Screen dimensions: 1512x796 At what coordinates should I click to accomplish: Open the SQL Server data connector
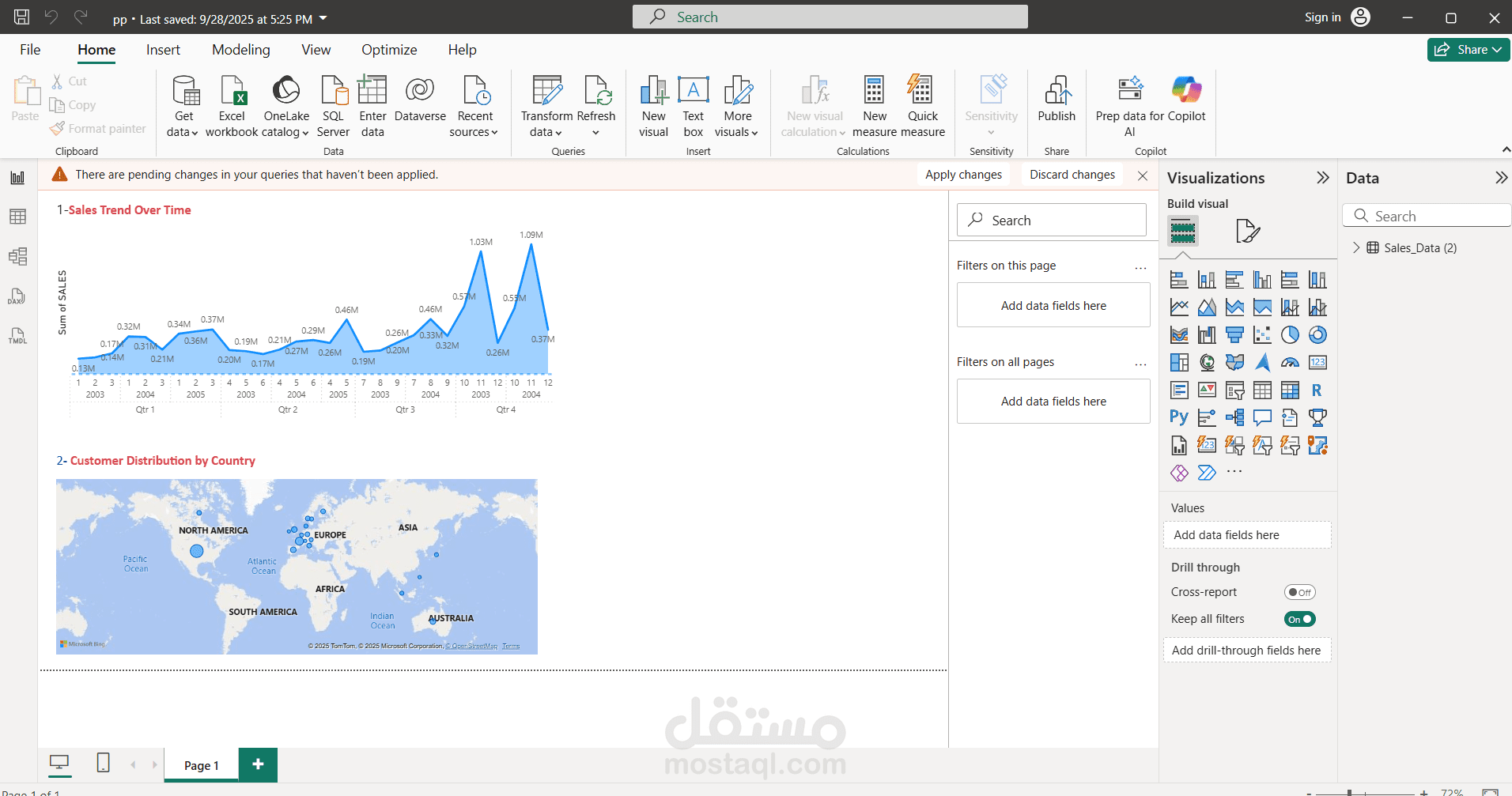pyautogui.click(x=333, y=104)
